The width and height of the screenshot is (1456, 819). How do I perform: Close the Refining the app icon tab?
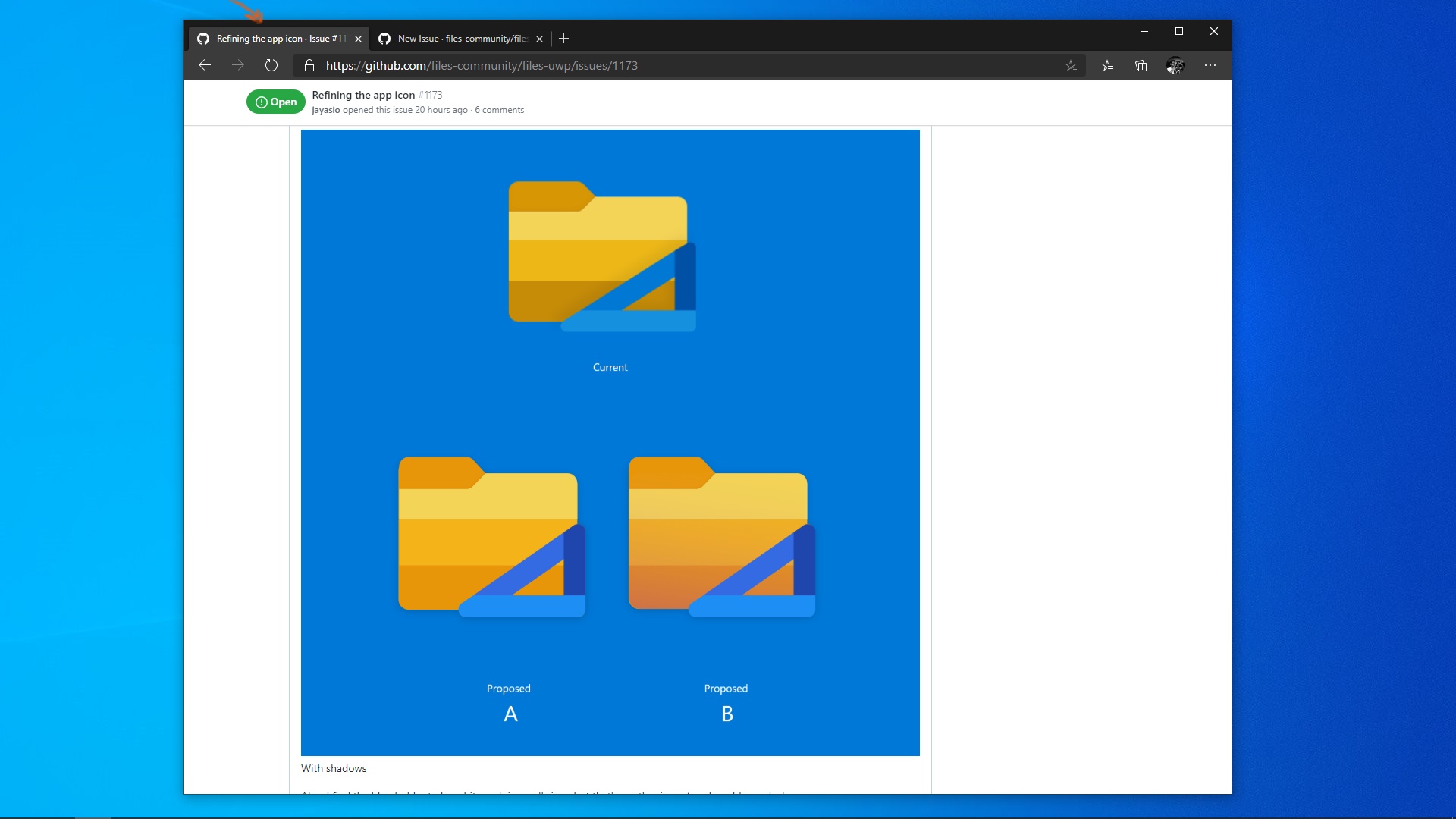[x=358, y=39]
